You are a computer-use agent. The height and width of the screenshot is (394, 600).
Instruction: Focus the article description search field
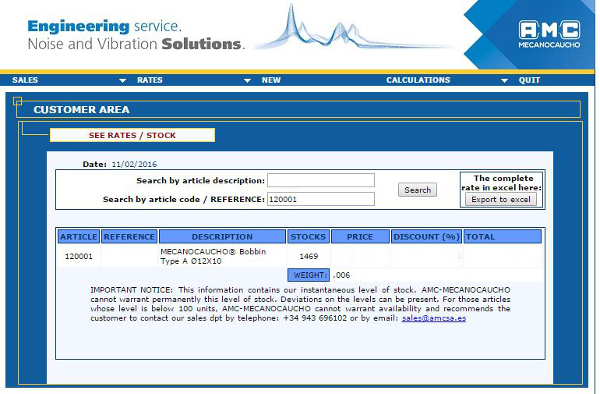(x=321, y=180)
